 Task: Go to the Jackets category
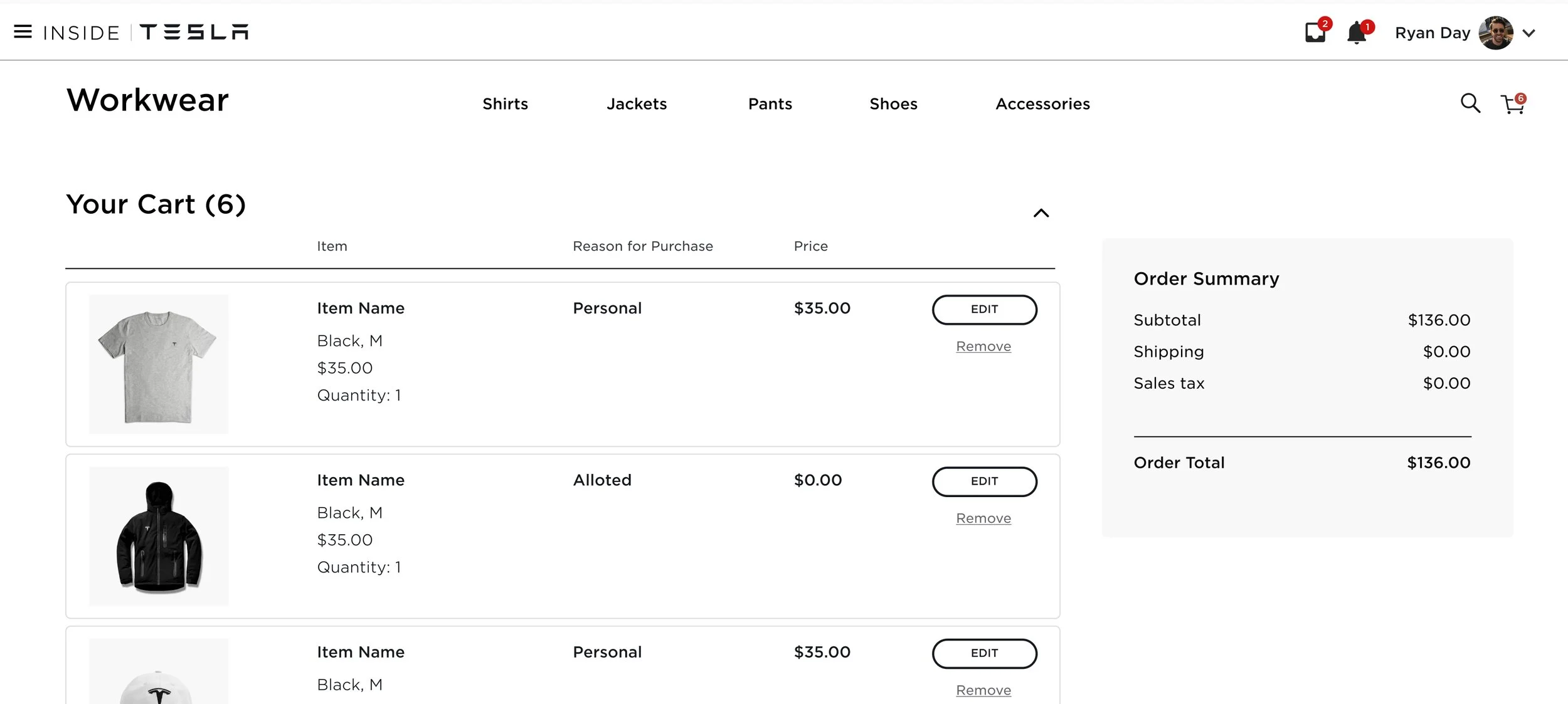point(637,104)
